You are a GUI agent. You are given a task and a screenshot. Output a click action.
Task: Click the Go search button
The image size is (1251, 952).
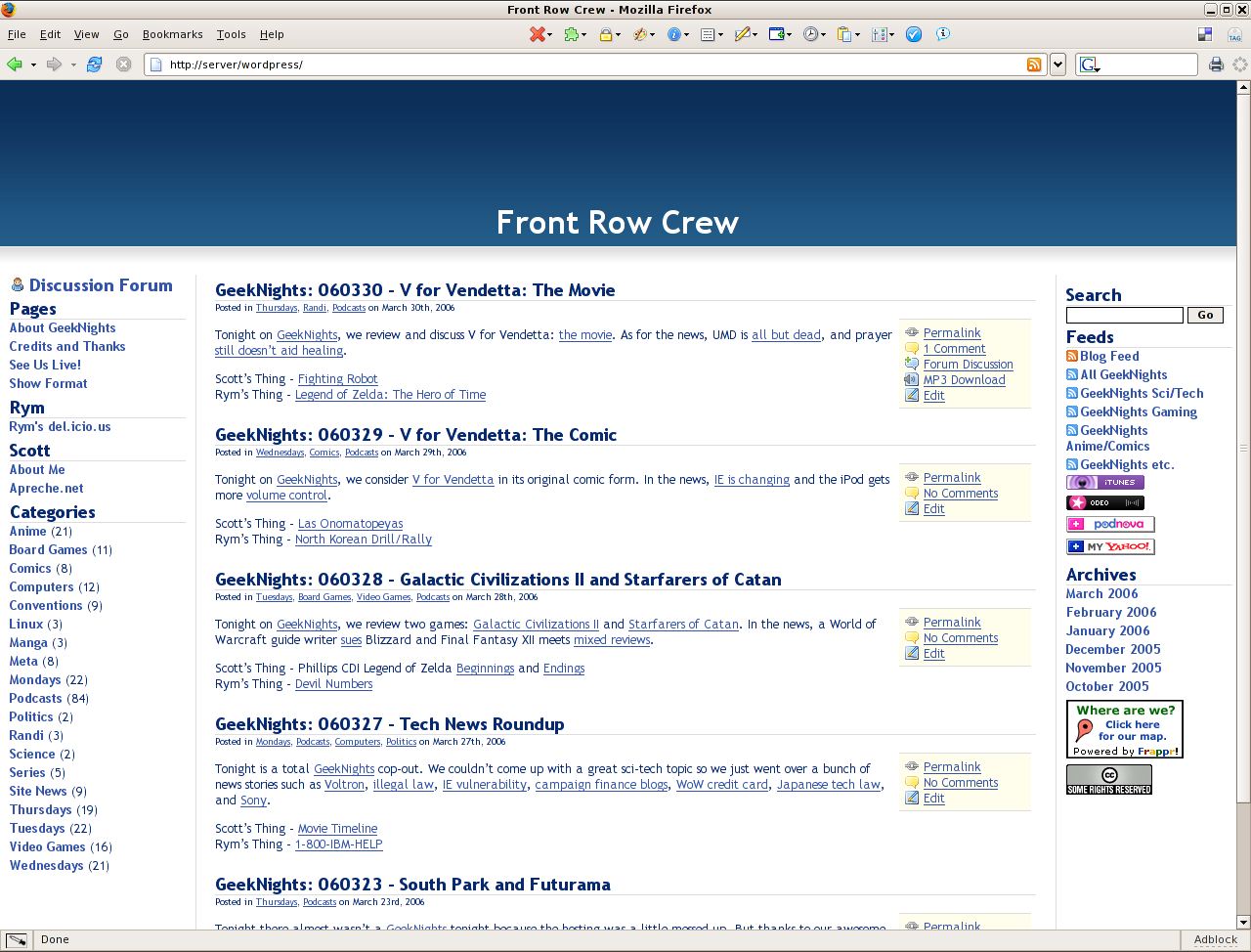point(1205,315)
